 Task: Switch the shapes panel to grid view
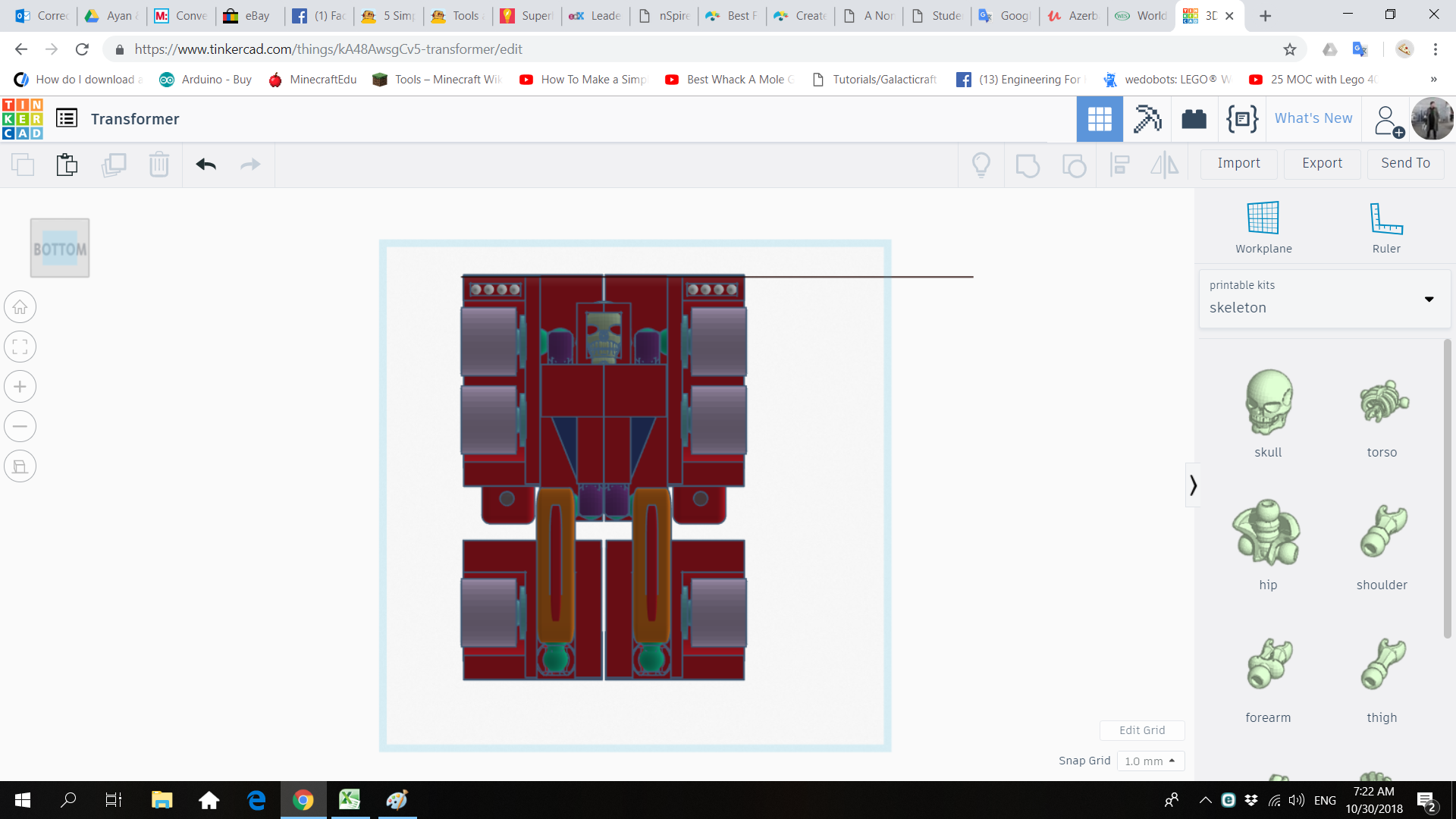coord(1100,119)
